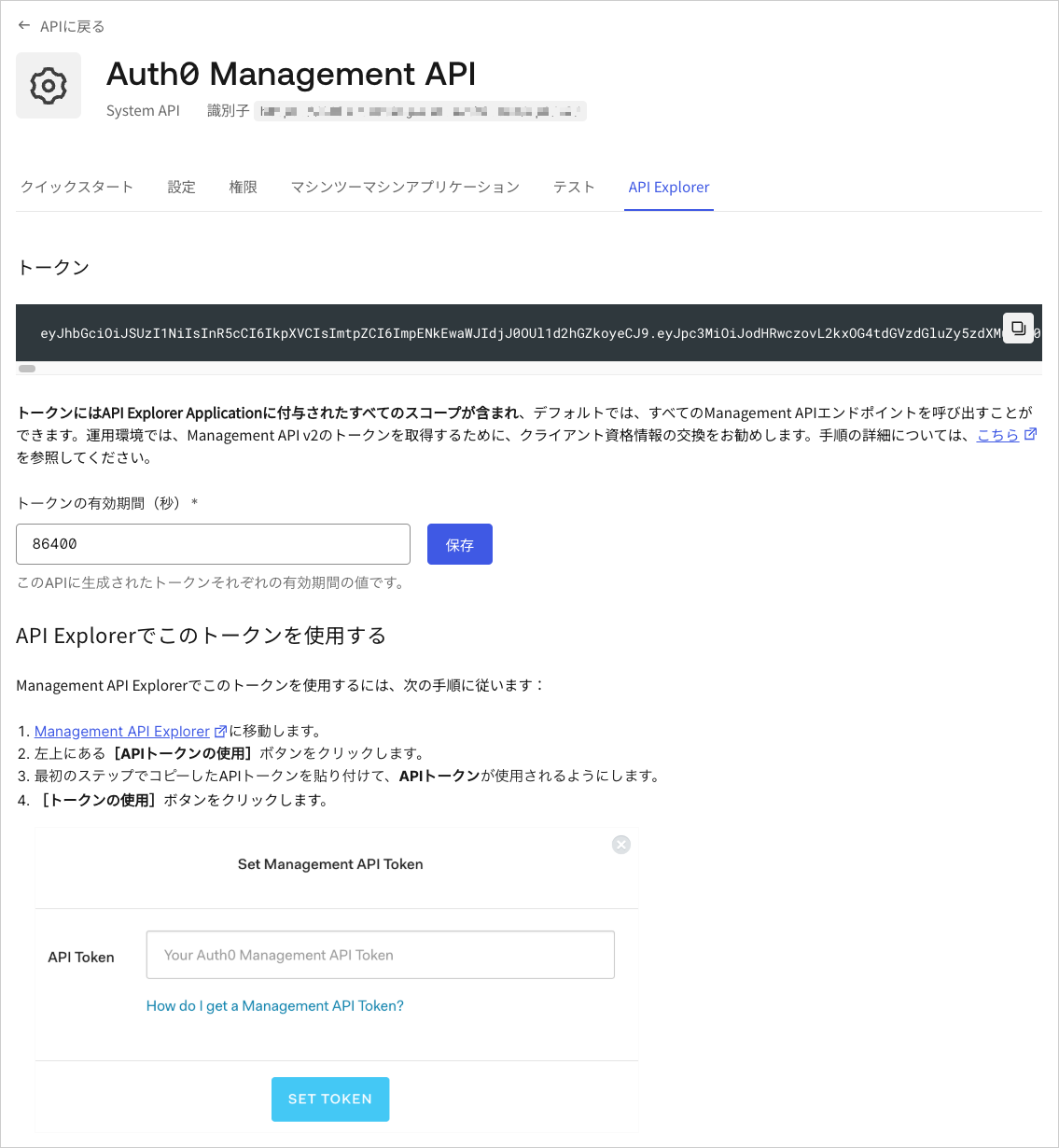The image size is (1059, 1148).
Task: Click the 保存 button
Action: point(459,543)
